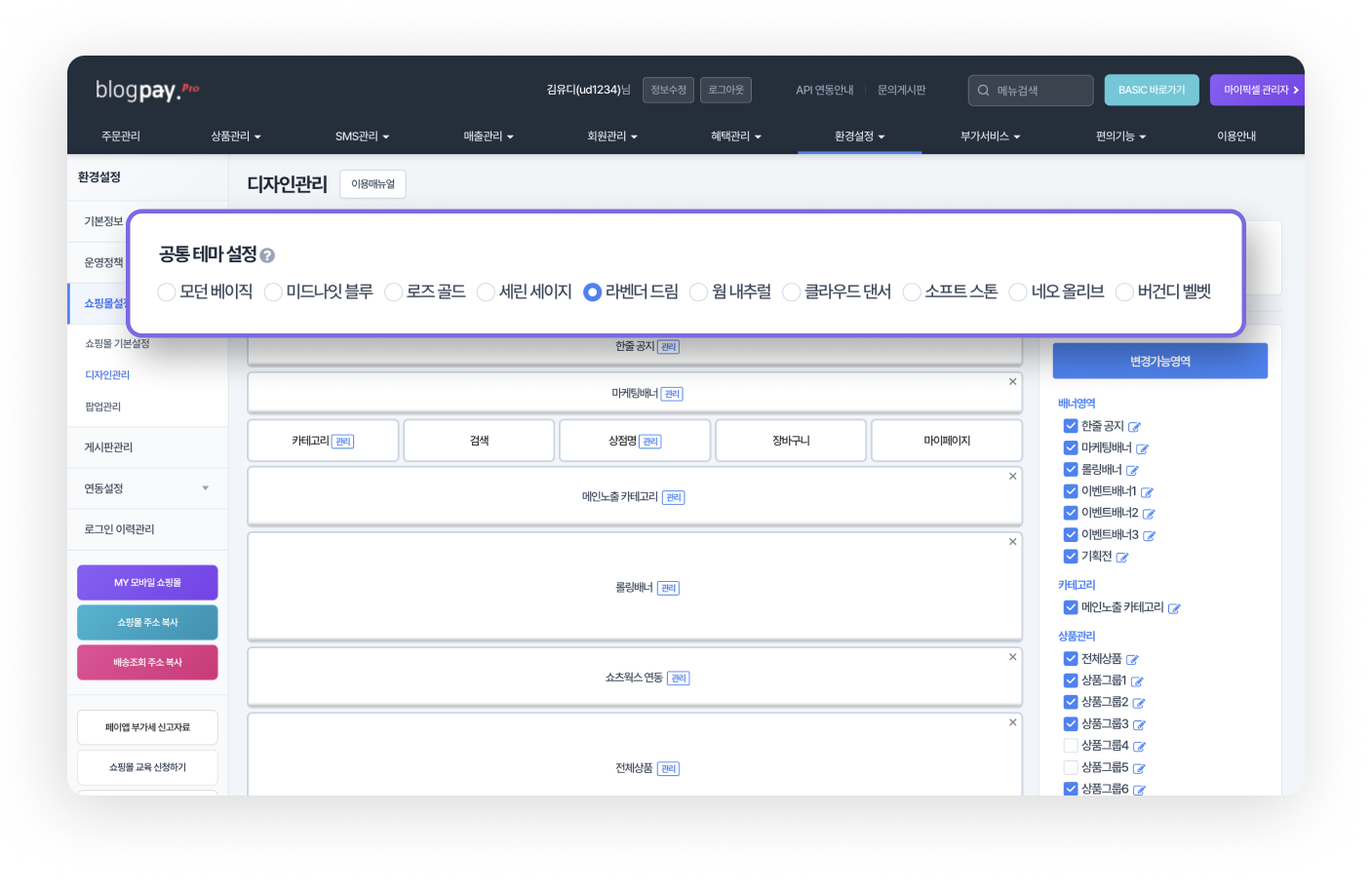The image size is (1372, 892).
Task: Select 디자인관리 in the sidebar
Action: click(107, 375)
